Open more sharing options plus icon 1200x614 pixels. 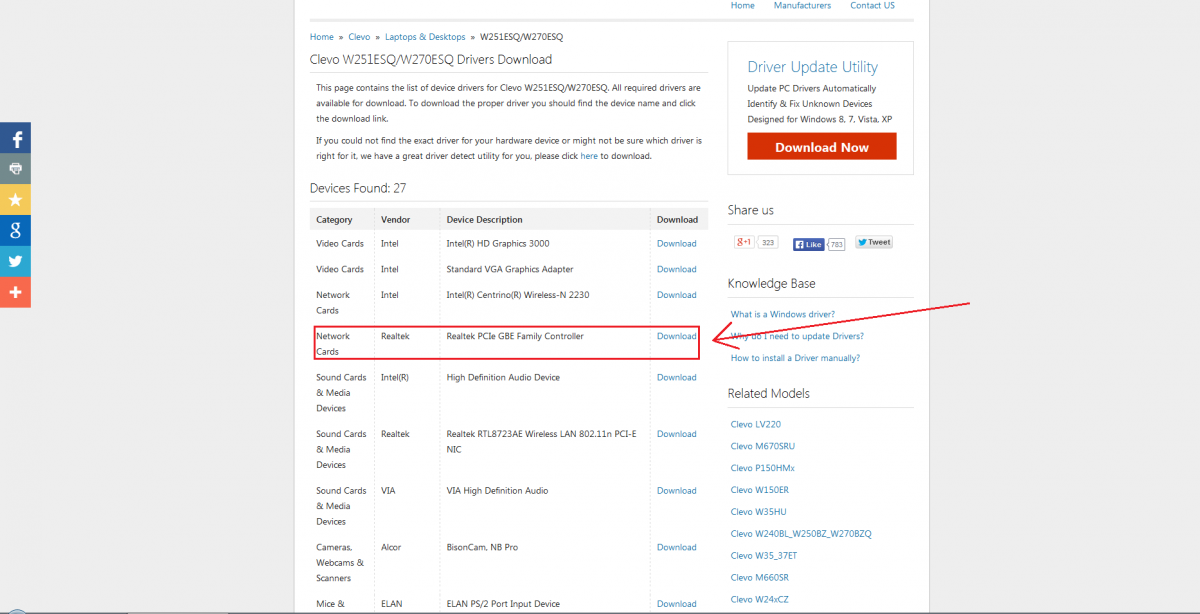(x=15, y=293)
